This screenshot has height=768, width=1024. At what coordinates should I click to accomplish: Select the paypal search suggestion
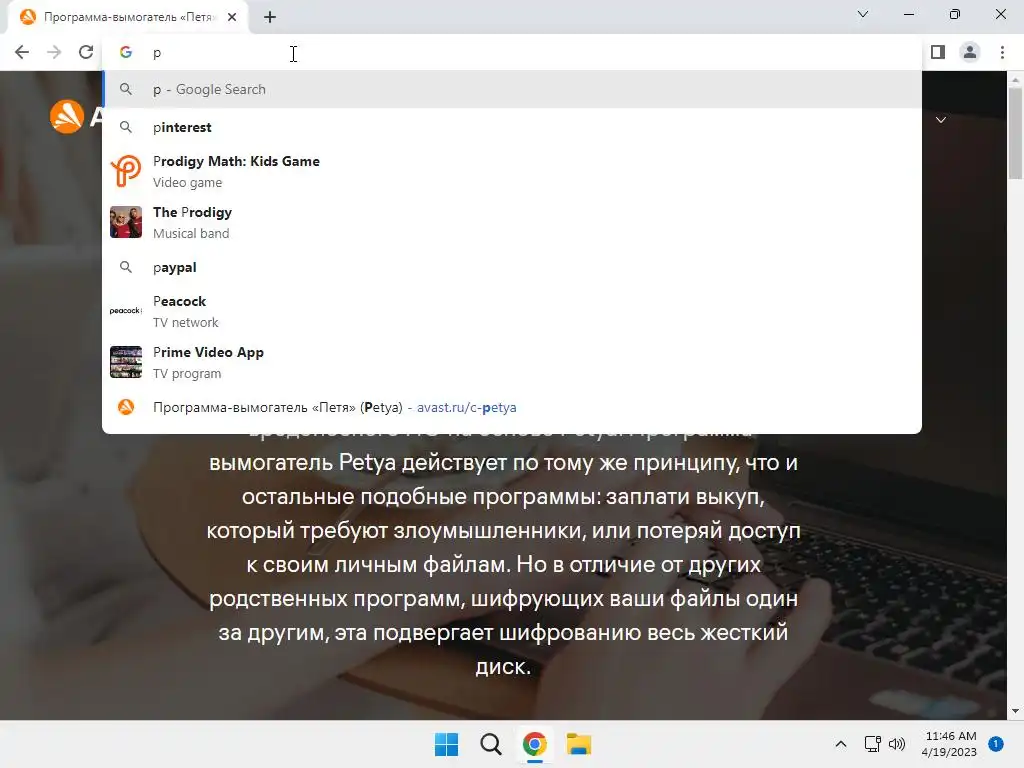(x=512, y=267)
